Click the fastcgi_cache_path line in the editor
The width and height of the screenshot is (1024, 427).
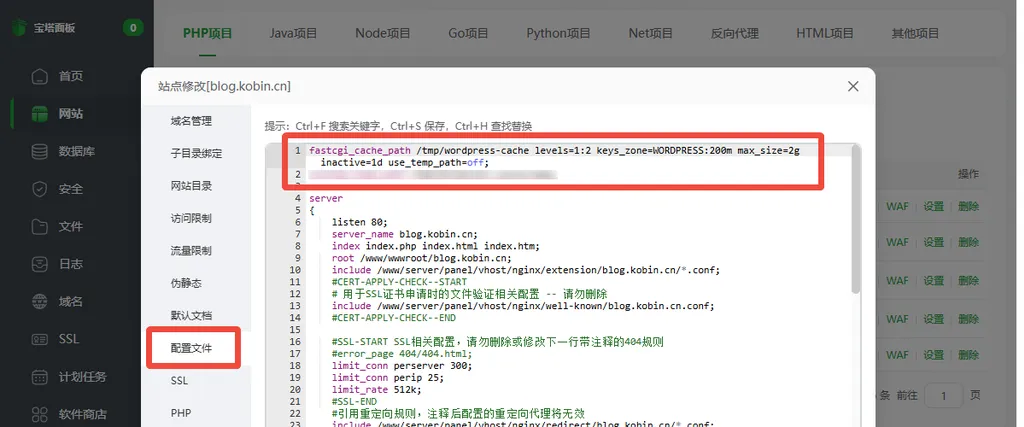554,151
